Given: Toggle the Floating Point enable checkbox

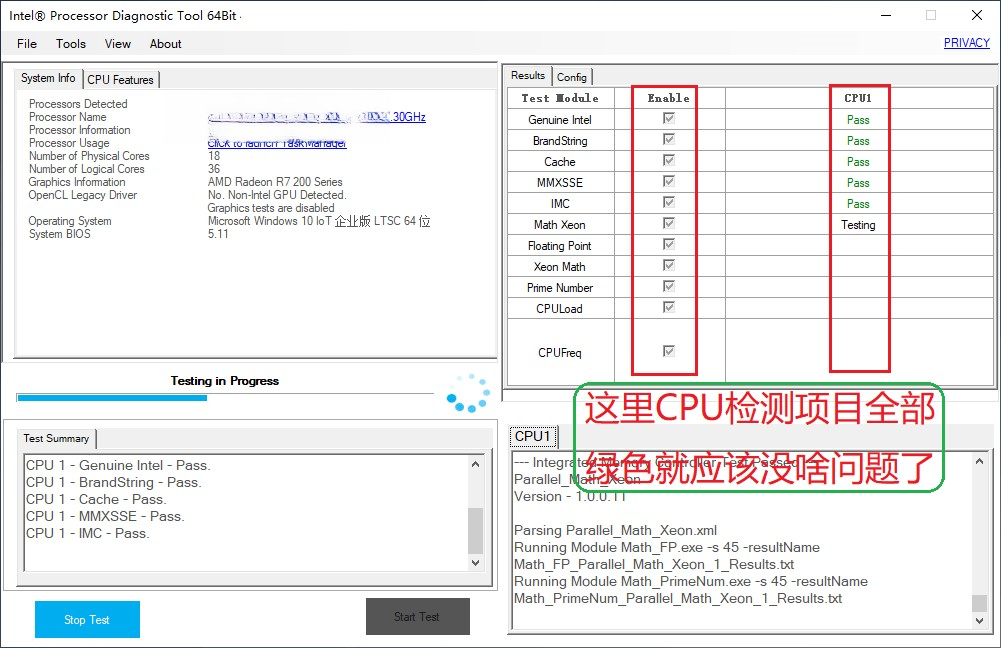Looking at the screenshot, I should pyautogui.click(x=668, y=245).
